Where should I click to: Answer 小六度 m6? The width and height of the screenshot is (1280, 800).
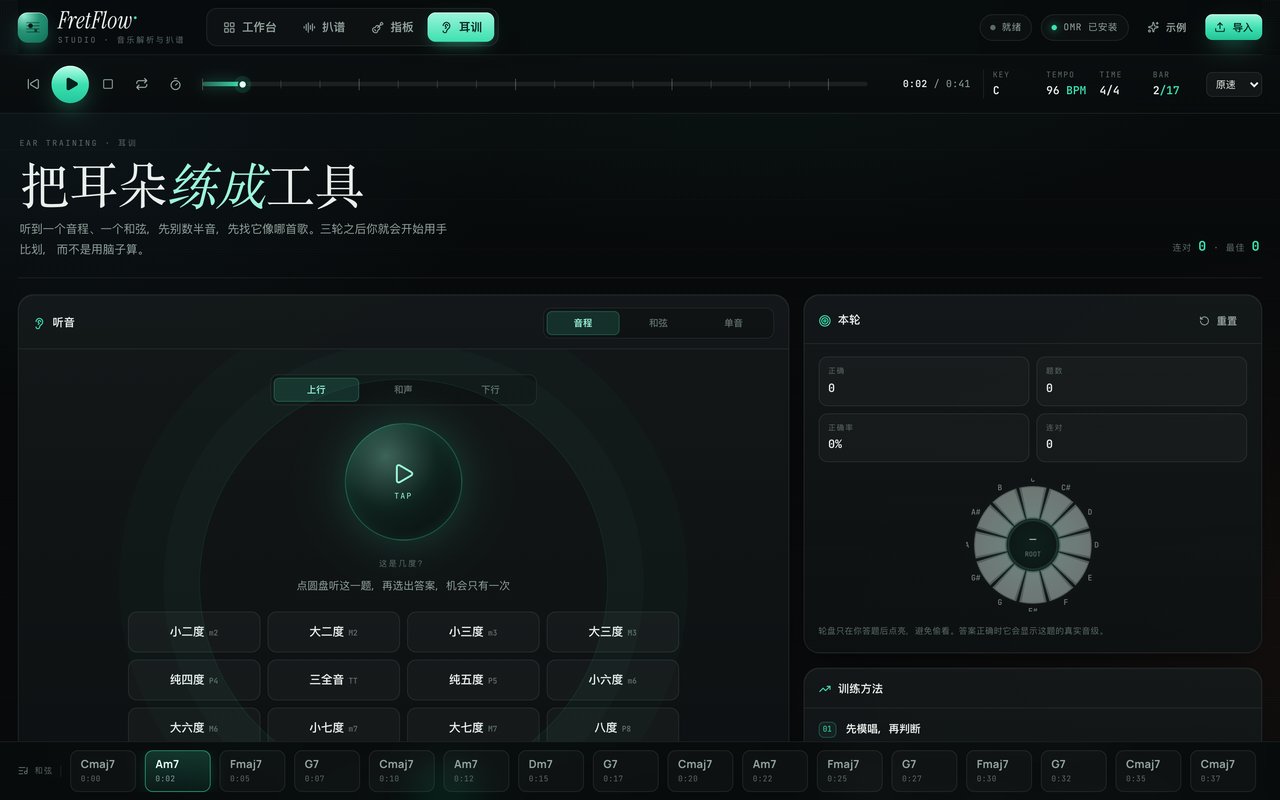click(x=613, y=680)
